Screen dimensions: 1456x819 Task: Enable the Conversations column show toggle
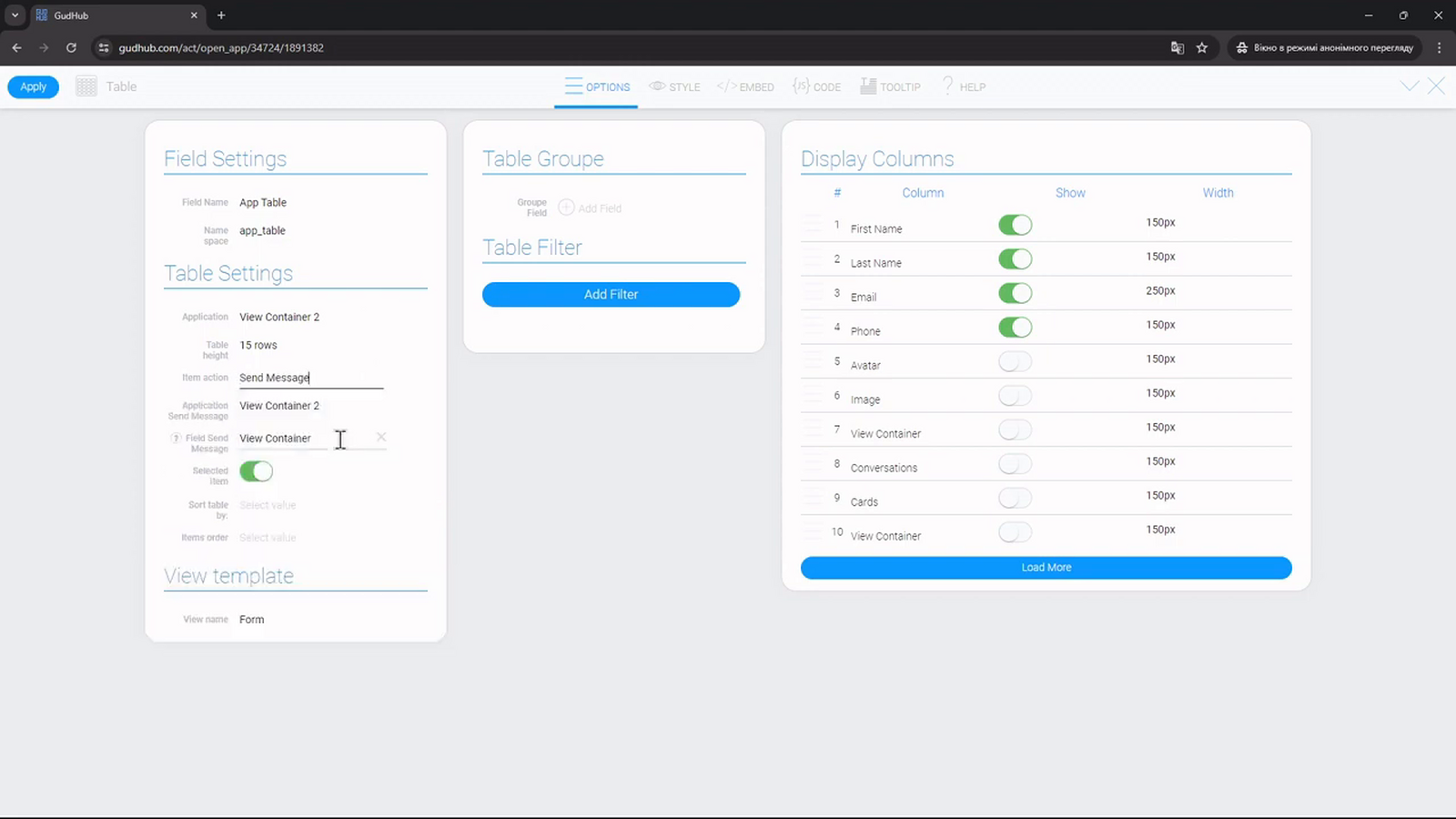[1016, 464]
